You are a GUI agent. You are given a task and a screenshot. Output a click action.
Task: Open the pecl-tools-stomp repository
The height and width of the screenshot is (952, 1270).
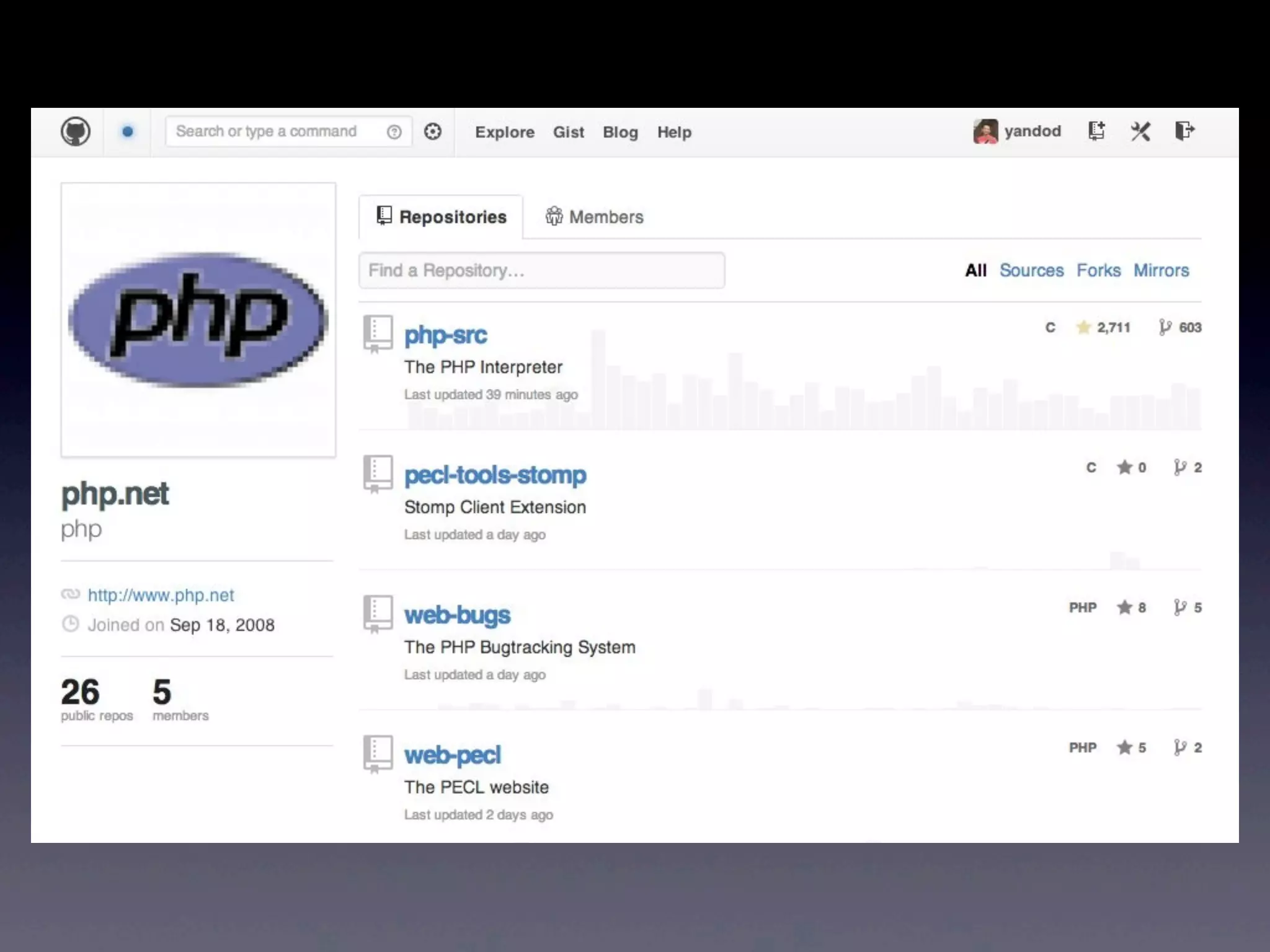495,475
